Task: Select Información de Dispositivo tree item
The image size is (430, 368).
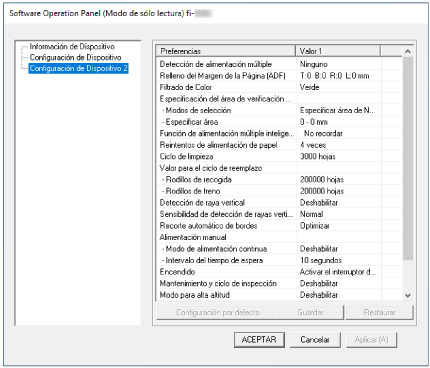Action: [72, 46]
